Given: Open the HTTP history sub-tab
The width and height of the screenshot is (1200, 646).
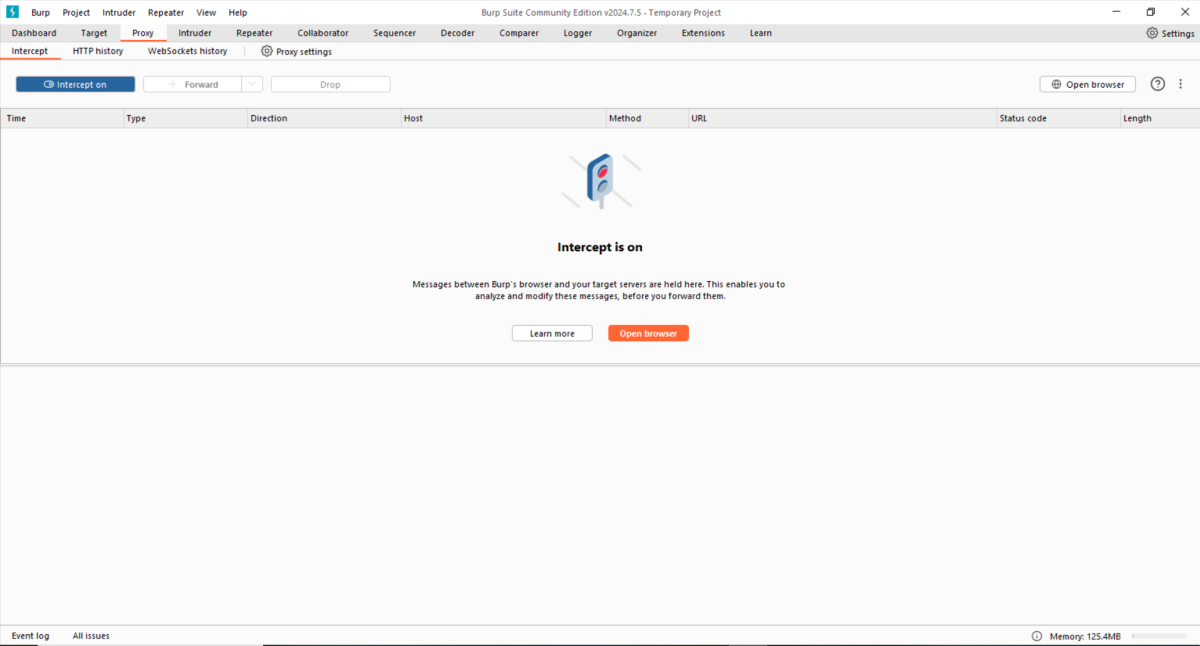Looking at the screenshot, I should point(98,51).
